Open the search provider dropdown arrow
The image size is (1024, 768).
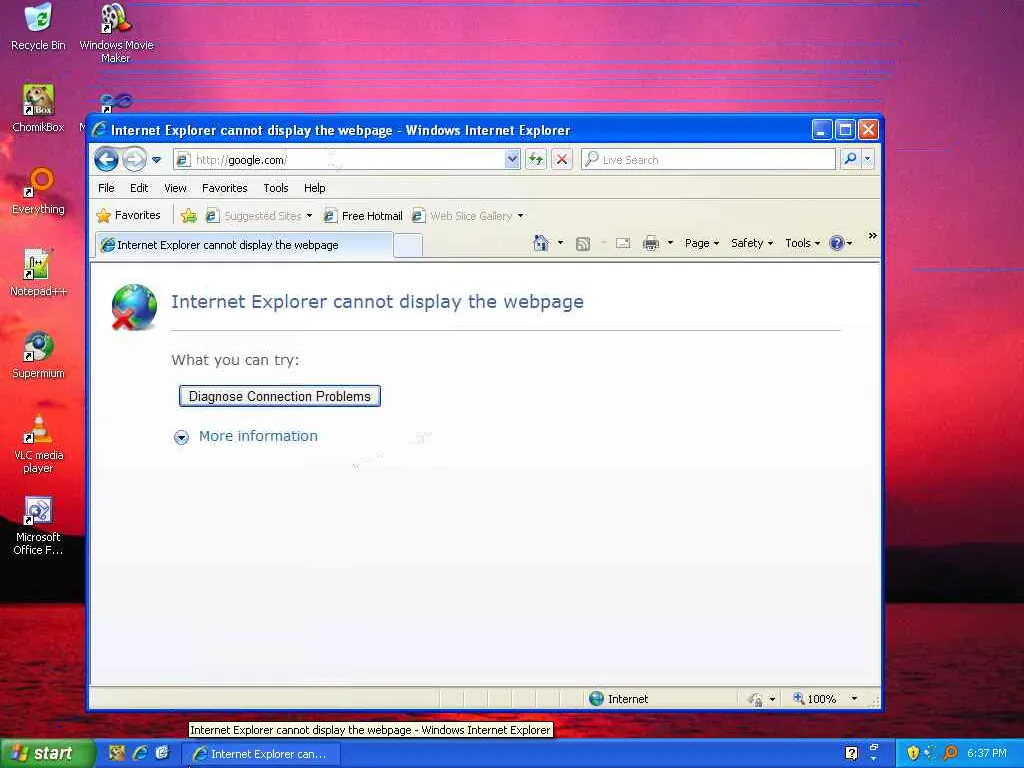click(x=868, y=159)
